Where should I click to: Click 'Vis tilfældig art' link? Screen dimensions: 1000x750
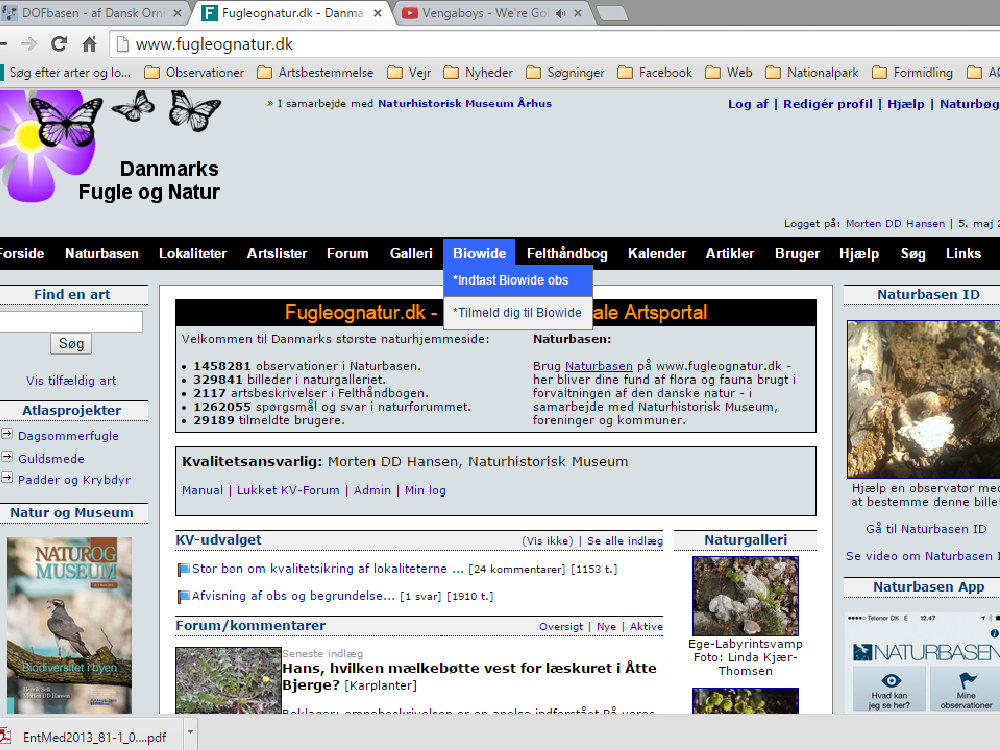[71, 381]
